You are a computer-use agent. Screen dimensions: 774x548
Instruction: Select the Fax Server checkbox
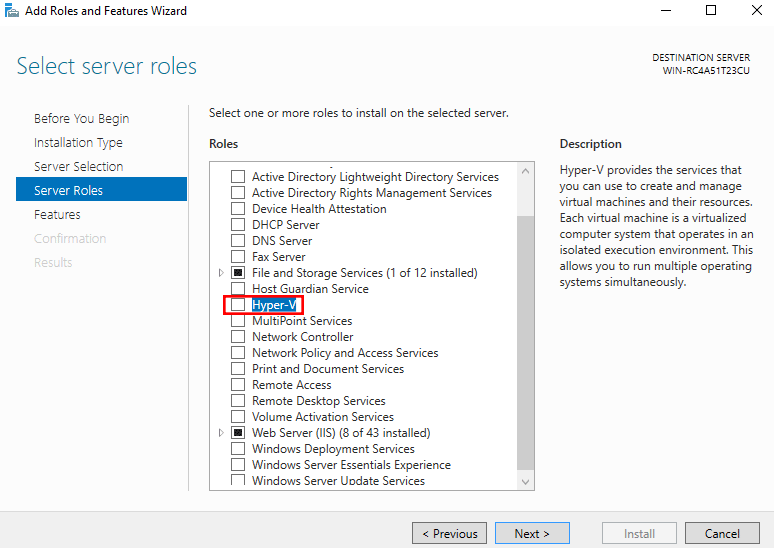238,257
